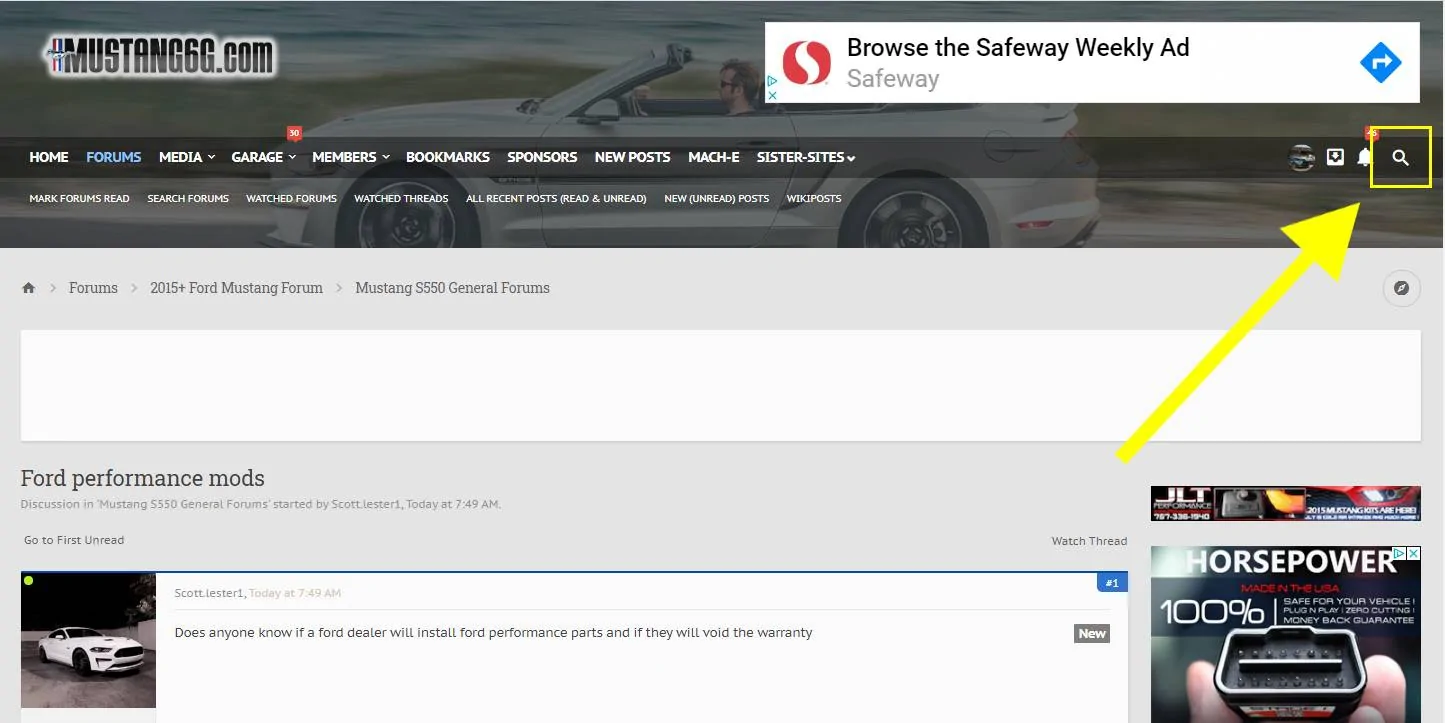Open the AdChoices icon on Safeway ad
Image resolution: width=1445 pixels, height=723 pixels.
click(x=772, y=81)
